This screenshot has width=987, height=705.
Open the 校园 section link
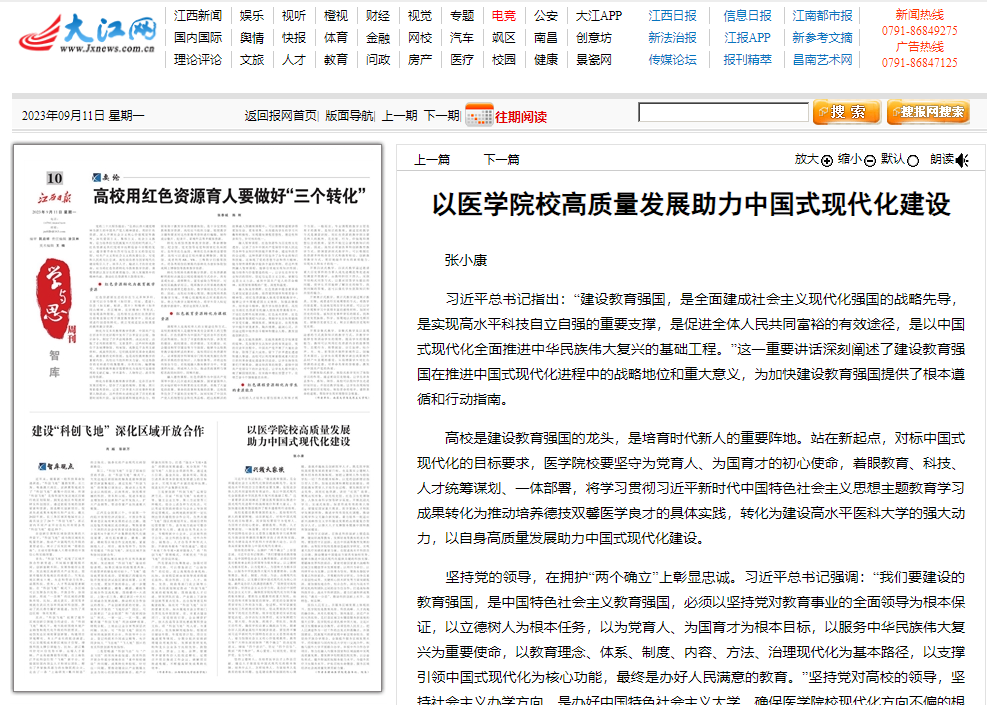coord(504,60)
